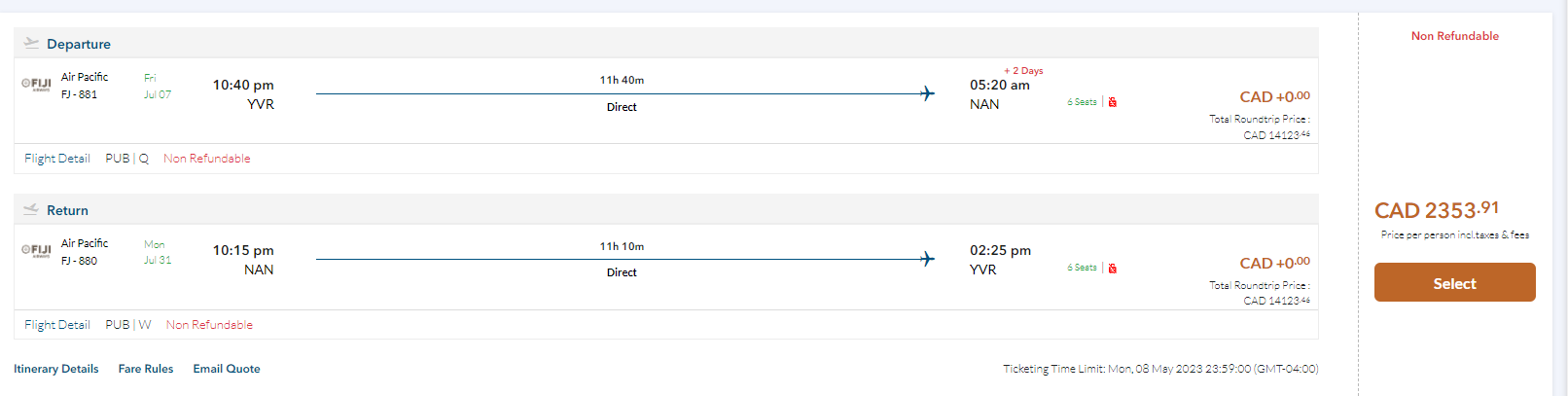Click Fiji Airways logo on departure flight
This screenshot has height=396, width=1568.
click(37, 84)
